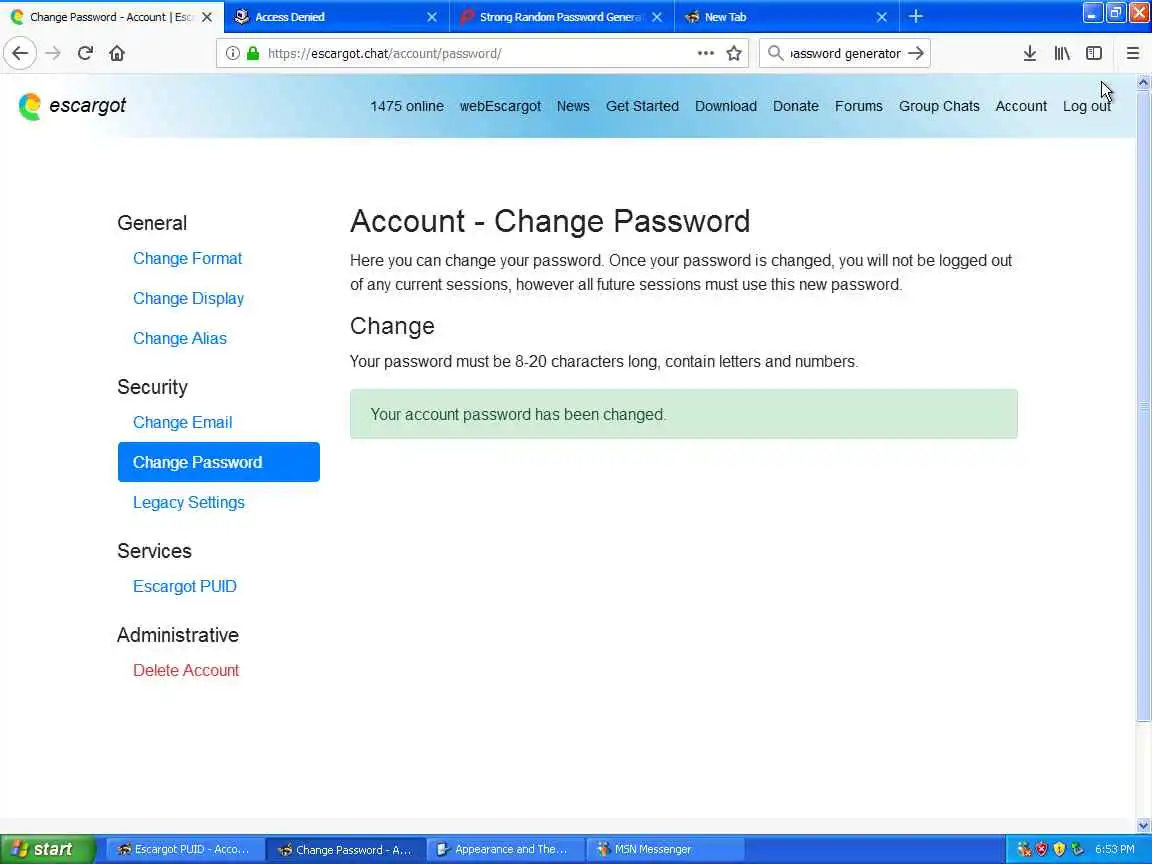The height and width of the screenshot is (864, 1152).
Task: Go back with the browser back arrow
Action: click(20, 53)
